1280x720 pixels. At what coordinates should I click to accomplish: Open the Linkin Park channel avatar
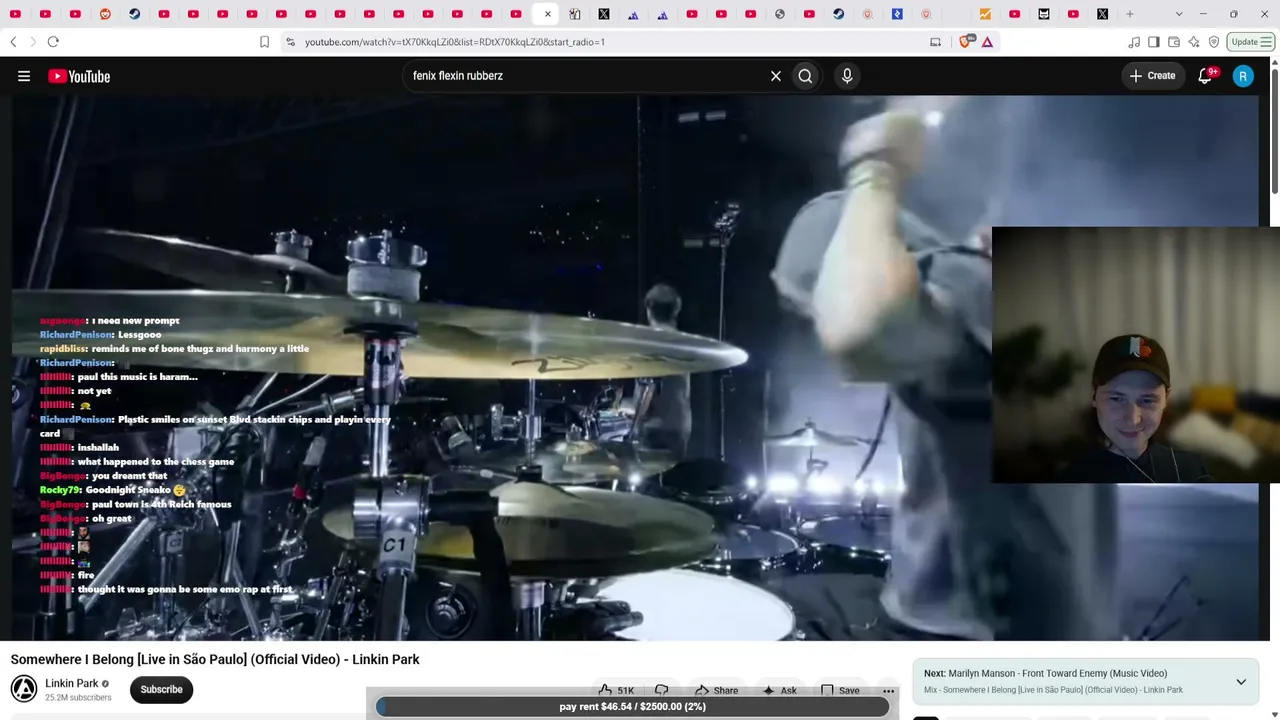pyautogui.click(x=24, y=689)
